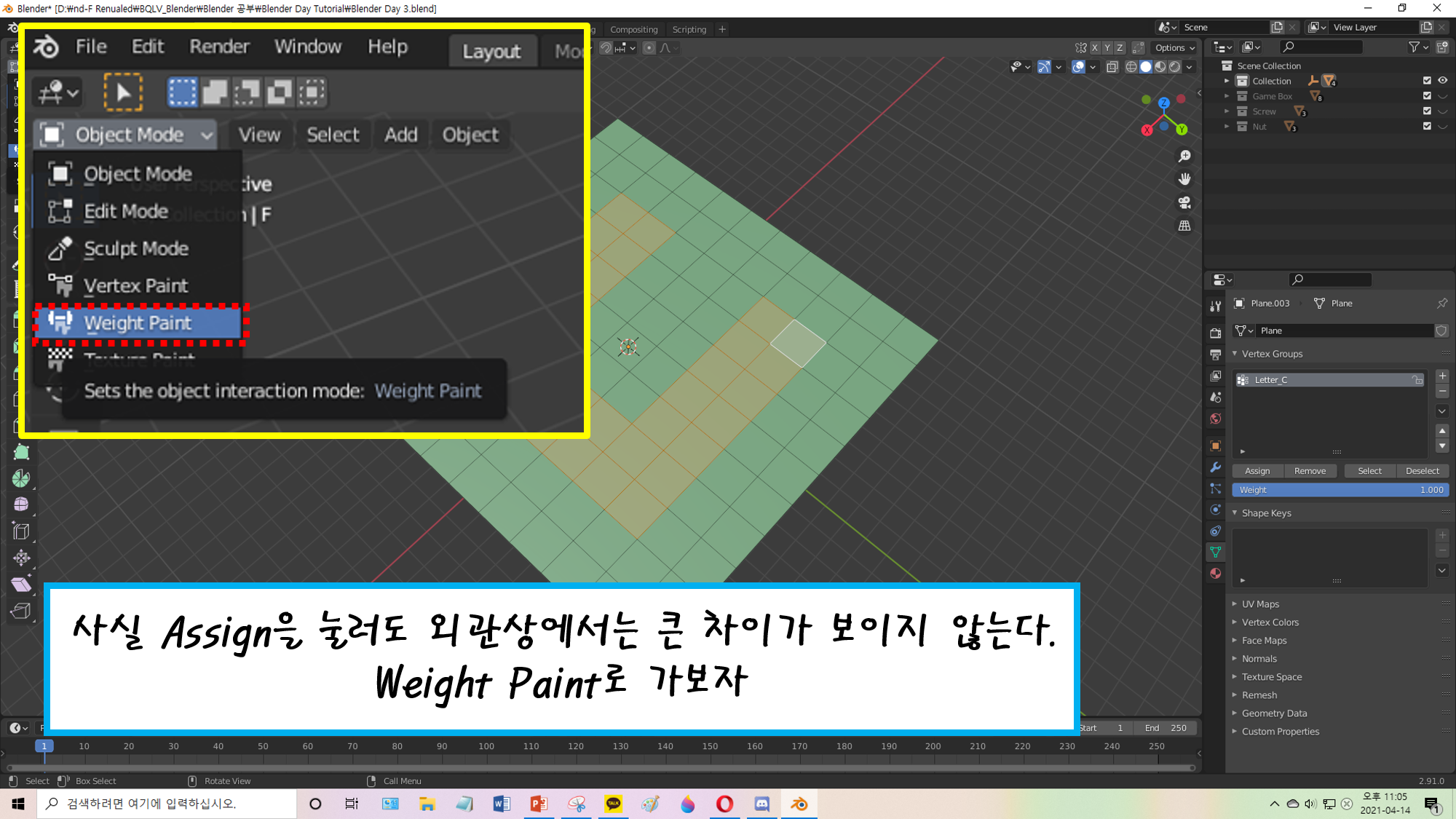This screenshot has width=1456, height=819.
Task: Open the Modifier properties wrench tab
Action: point(1215,467)
